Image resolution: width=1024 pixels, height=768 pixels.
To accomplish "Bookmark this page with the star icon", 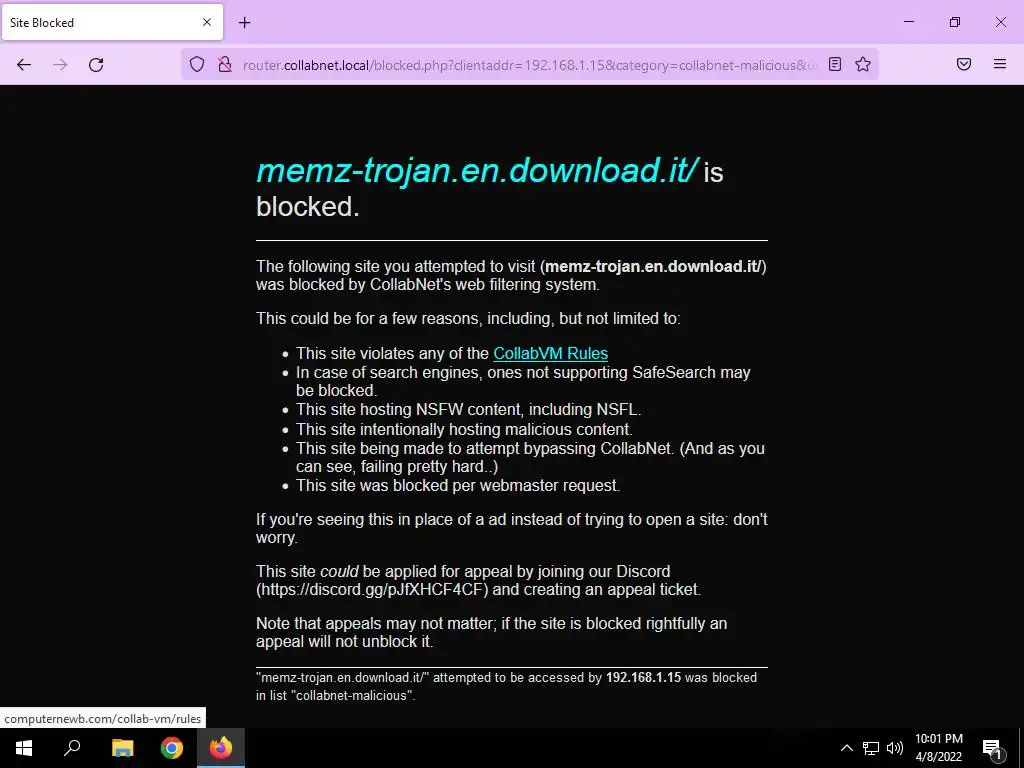I will [863, 64].
